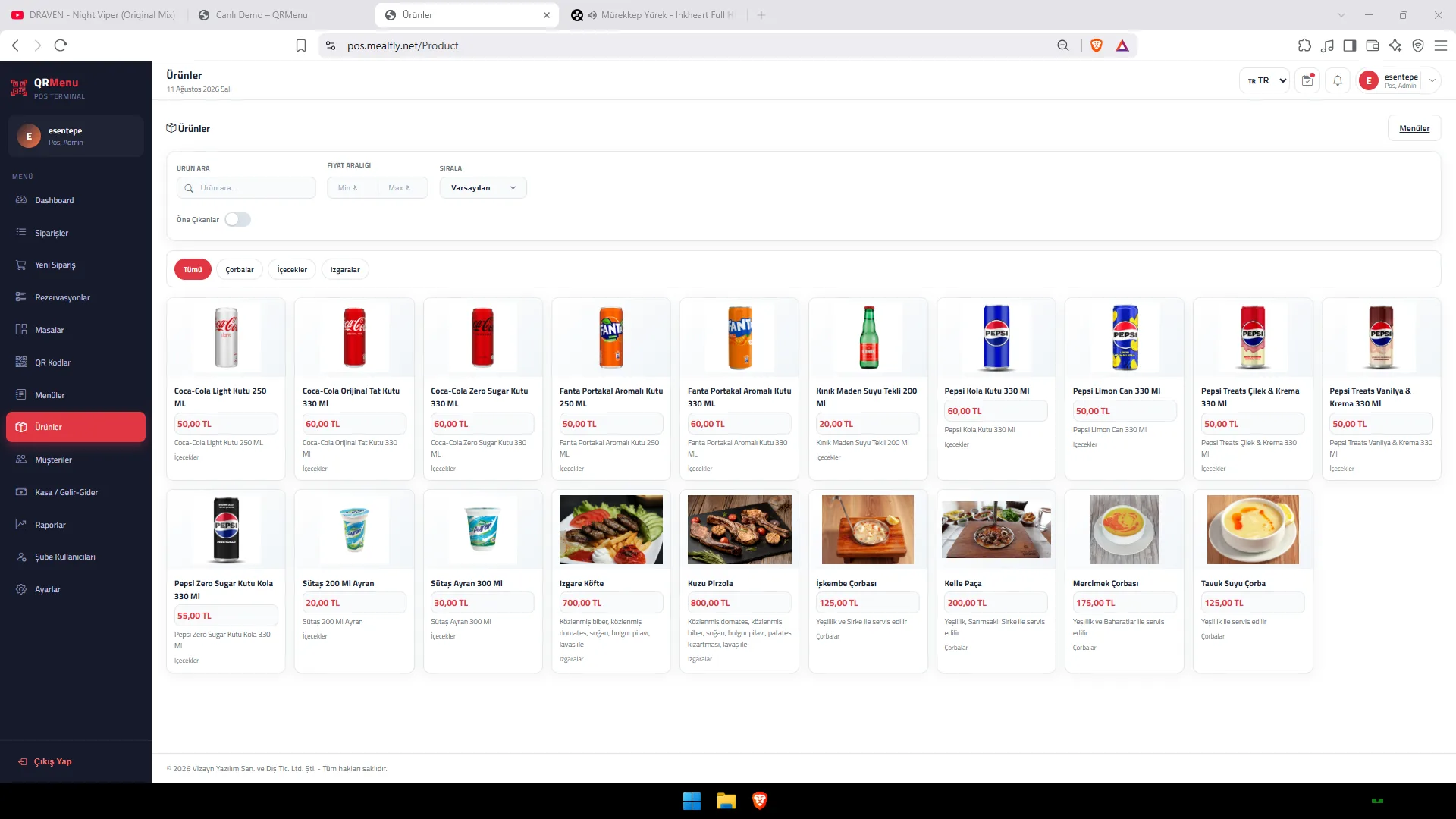The height and width of the screenshot is (819, 1456).
Task: Click the sidebar esentepe profile card
Action: (76, 136)
